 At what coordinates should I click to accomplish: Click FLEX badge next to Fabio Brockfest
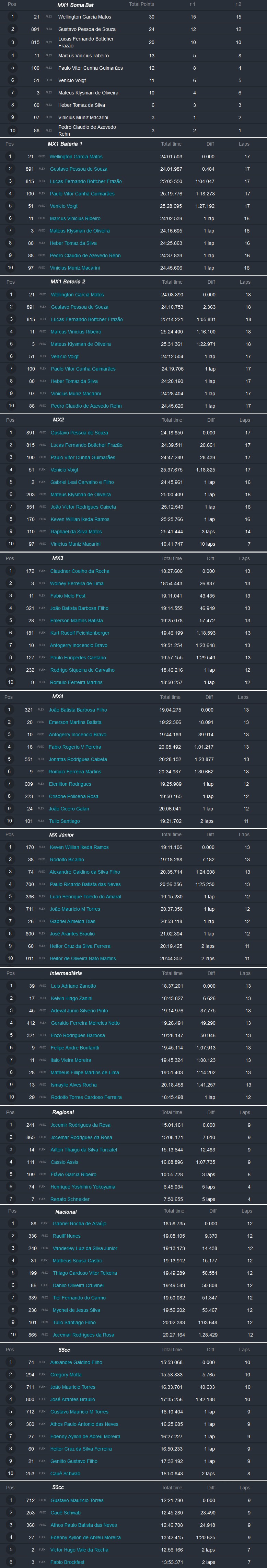[x=42, y=1562]
